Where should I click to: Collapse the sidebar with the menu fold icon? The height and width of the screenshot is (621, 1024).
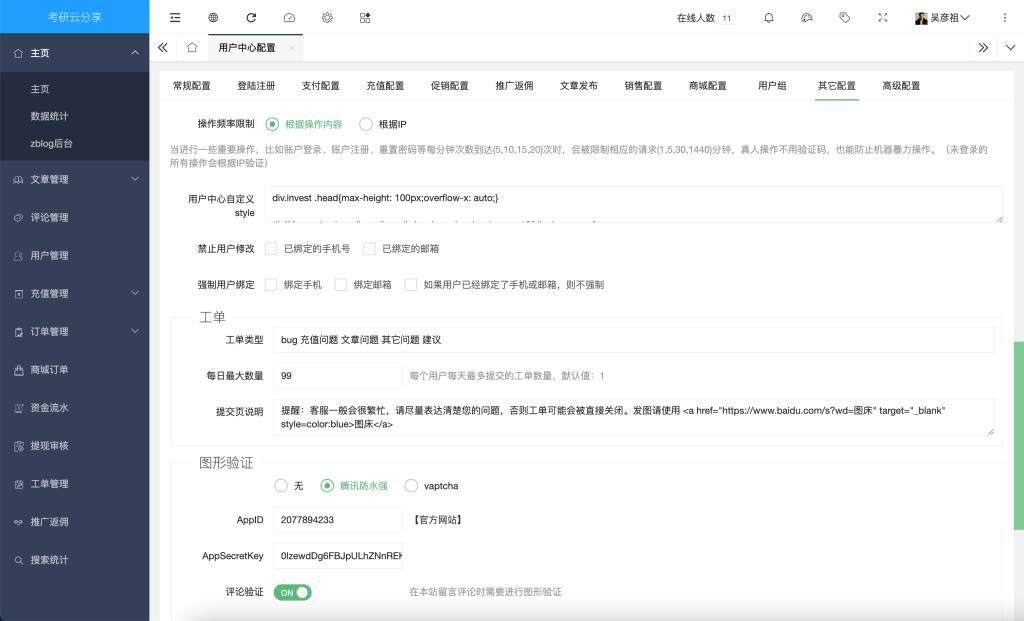(x=175, y=18)
